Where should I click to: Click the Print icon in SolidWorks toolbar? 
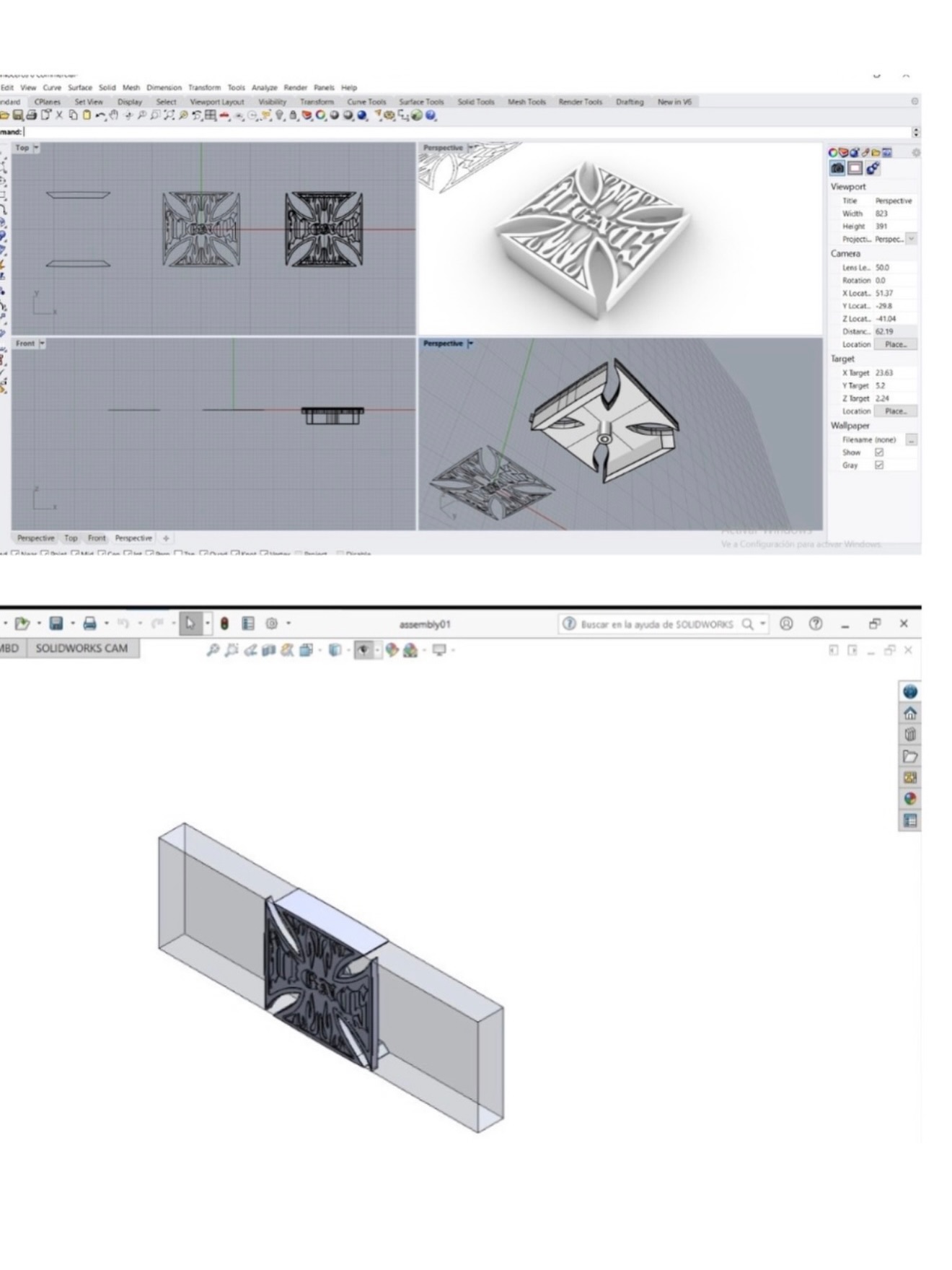click(90, 623)
